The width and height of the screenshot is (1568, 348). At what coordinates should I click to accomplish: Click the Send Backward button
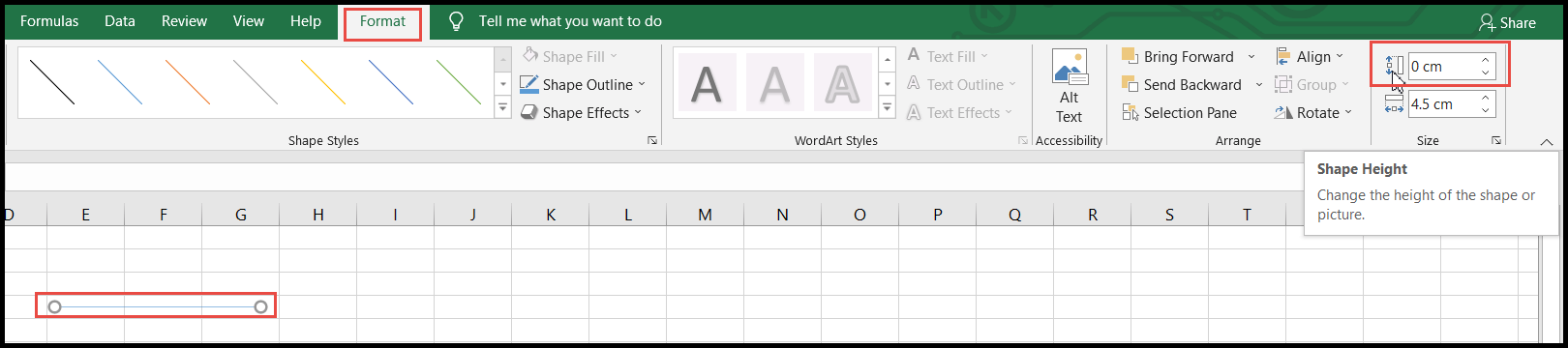coord(1181,85)
